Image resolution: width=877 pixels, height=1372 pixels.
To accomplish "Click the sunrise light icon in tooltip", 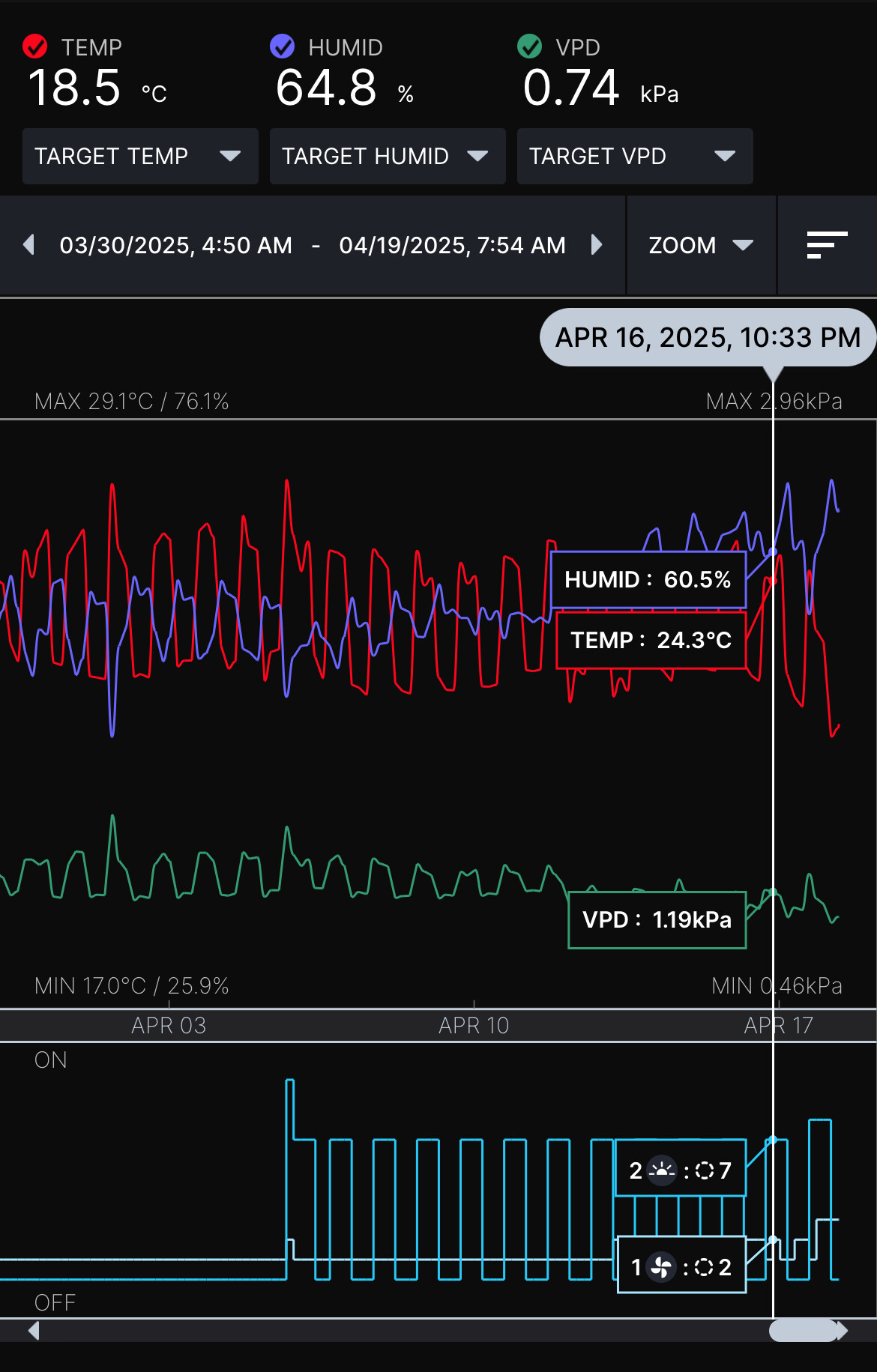I will pyautogui.click(x=662, y=1170).
